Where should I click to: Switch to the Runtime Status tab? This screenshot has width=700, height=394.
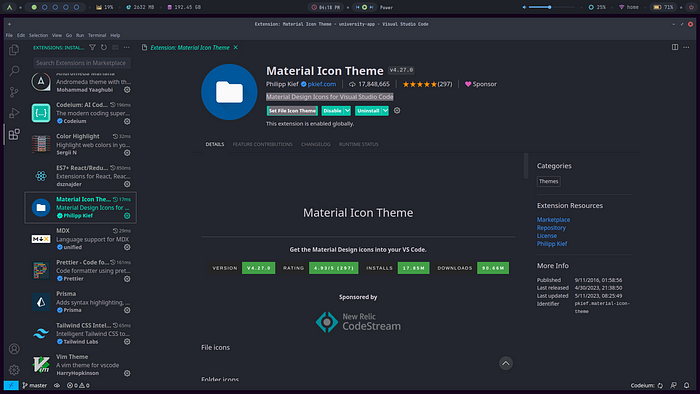tap(358, 144)
